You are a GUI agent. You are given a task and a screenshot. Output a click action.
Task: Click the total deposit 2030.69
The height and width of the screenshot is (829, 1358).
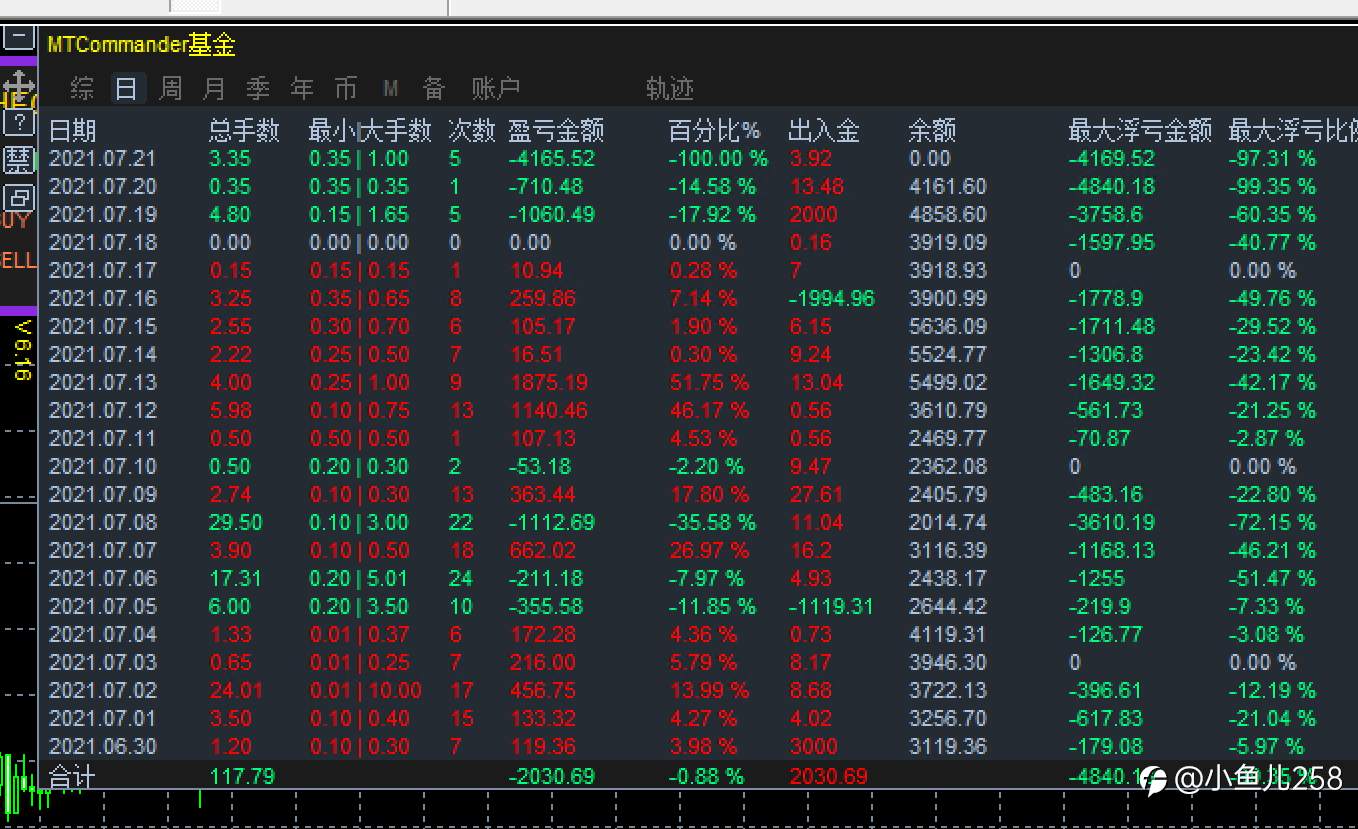(x=829, y=777)
